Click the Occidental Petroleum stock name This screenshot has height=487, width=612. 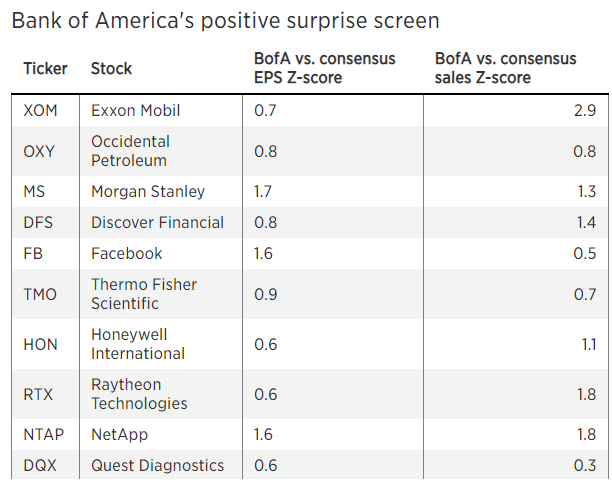pyautogui.click(x=130, y=151)
